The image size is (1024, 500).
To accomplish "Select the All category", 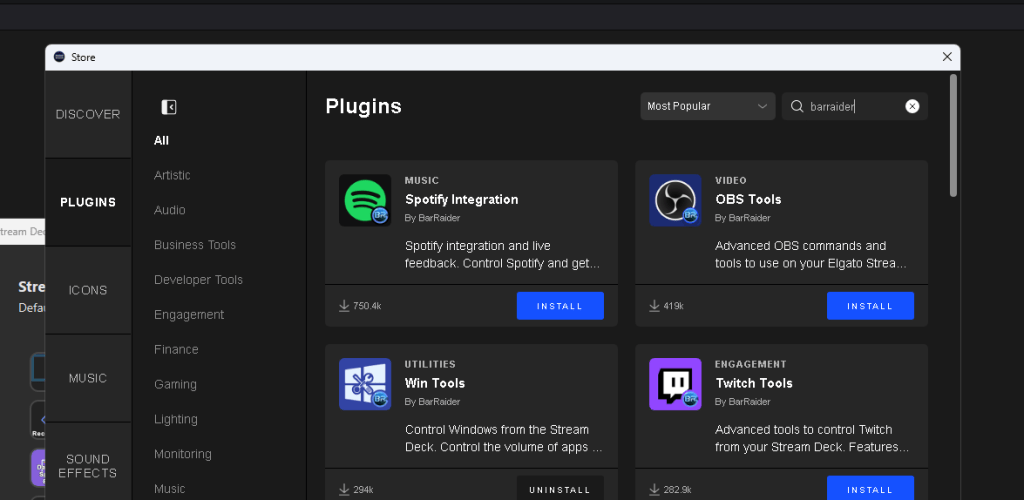I will pyautogui.click(x=161, y=140).
